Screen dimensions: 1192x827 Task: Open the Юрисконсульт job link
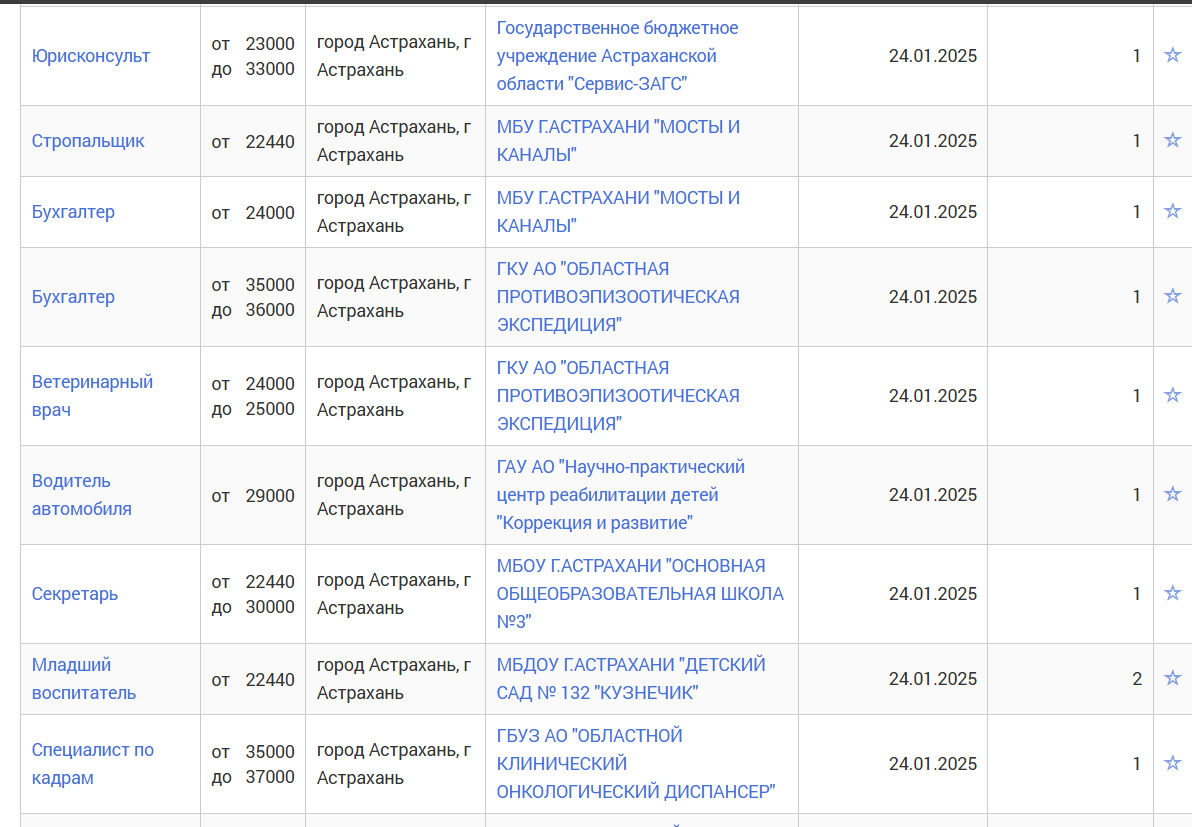[91, 56]
